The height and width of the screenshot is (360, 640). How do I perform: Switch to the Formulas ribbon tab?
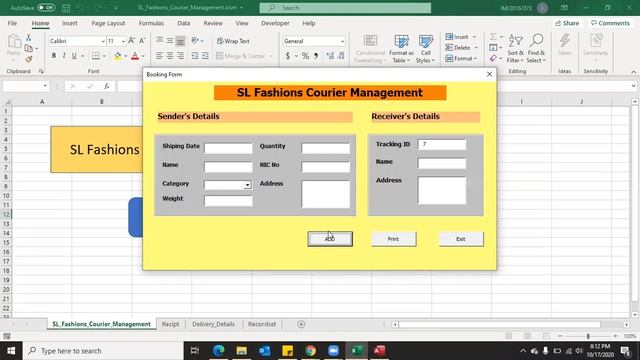pyautogui.click(x=151, y=23)
